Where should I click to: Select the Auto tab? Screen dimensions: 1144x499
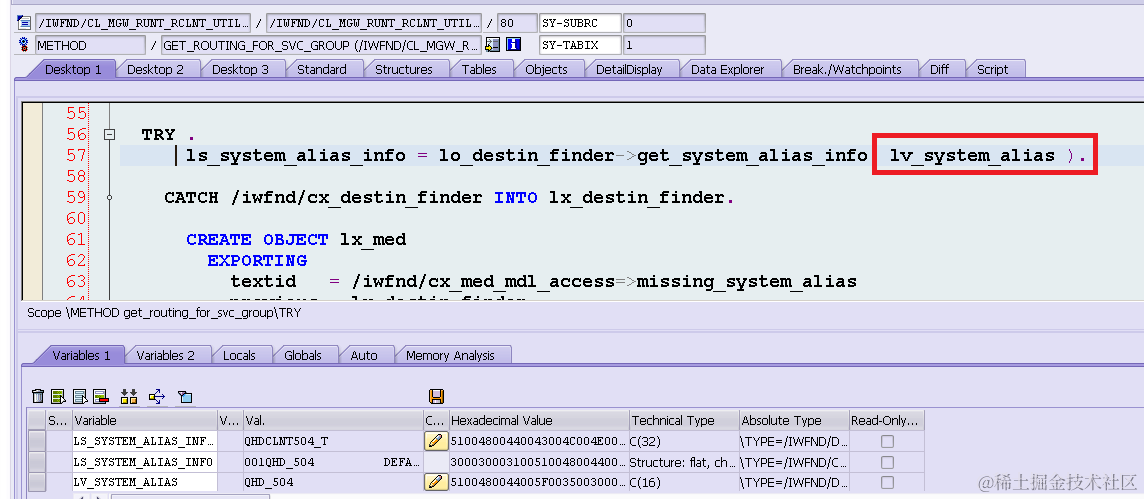[364, 355]
